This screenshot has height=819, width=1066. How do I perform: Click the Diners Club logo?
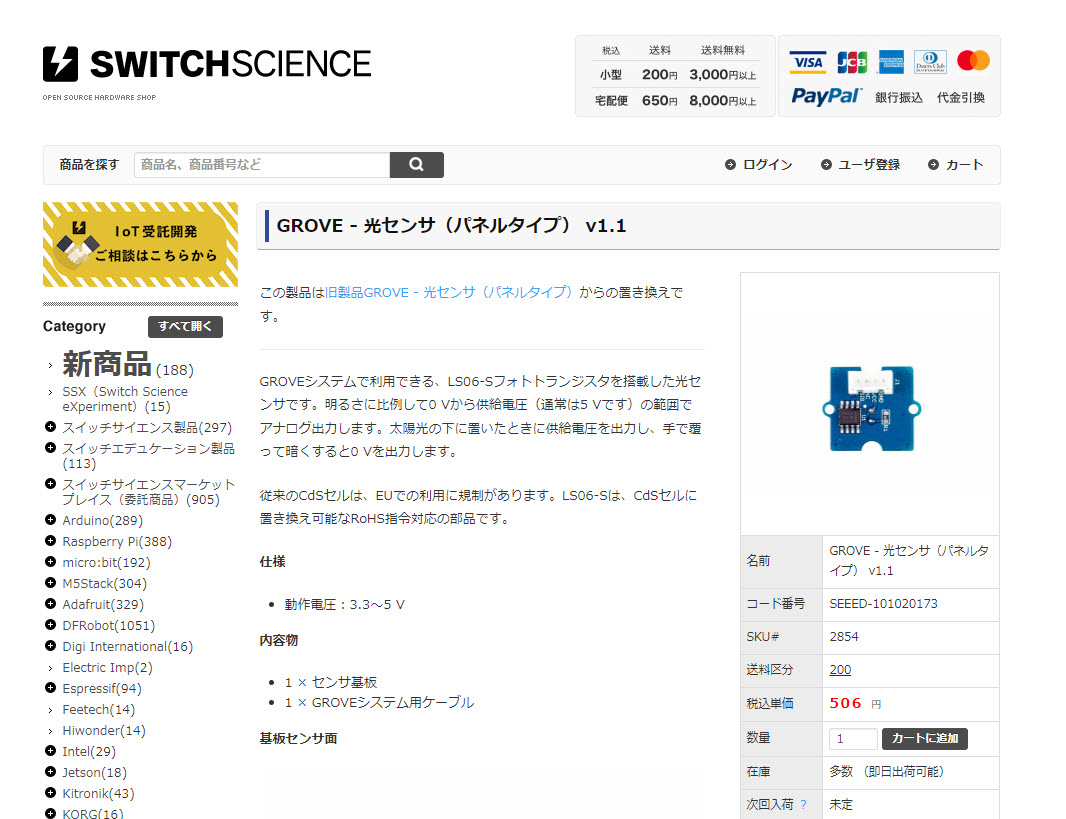pos(930,63)
